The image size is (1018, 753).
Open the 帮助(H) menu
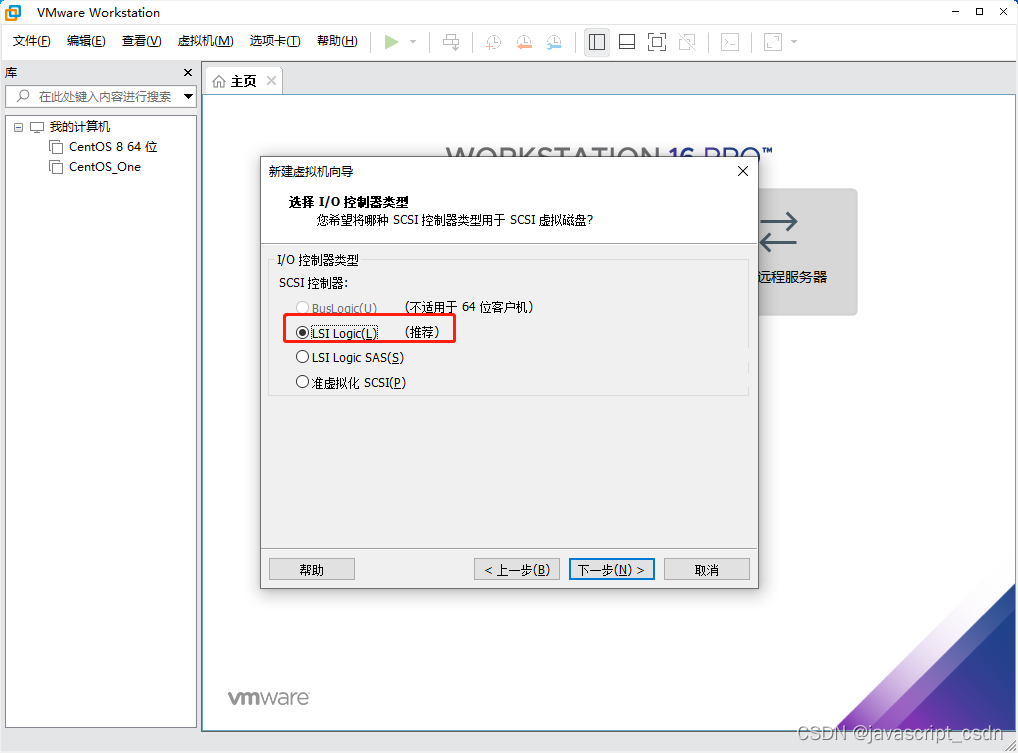pos(337,41)
